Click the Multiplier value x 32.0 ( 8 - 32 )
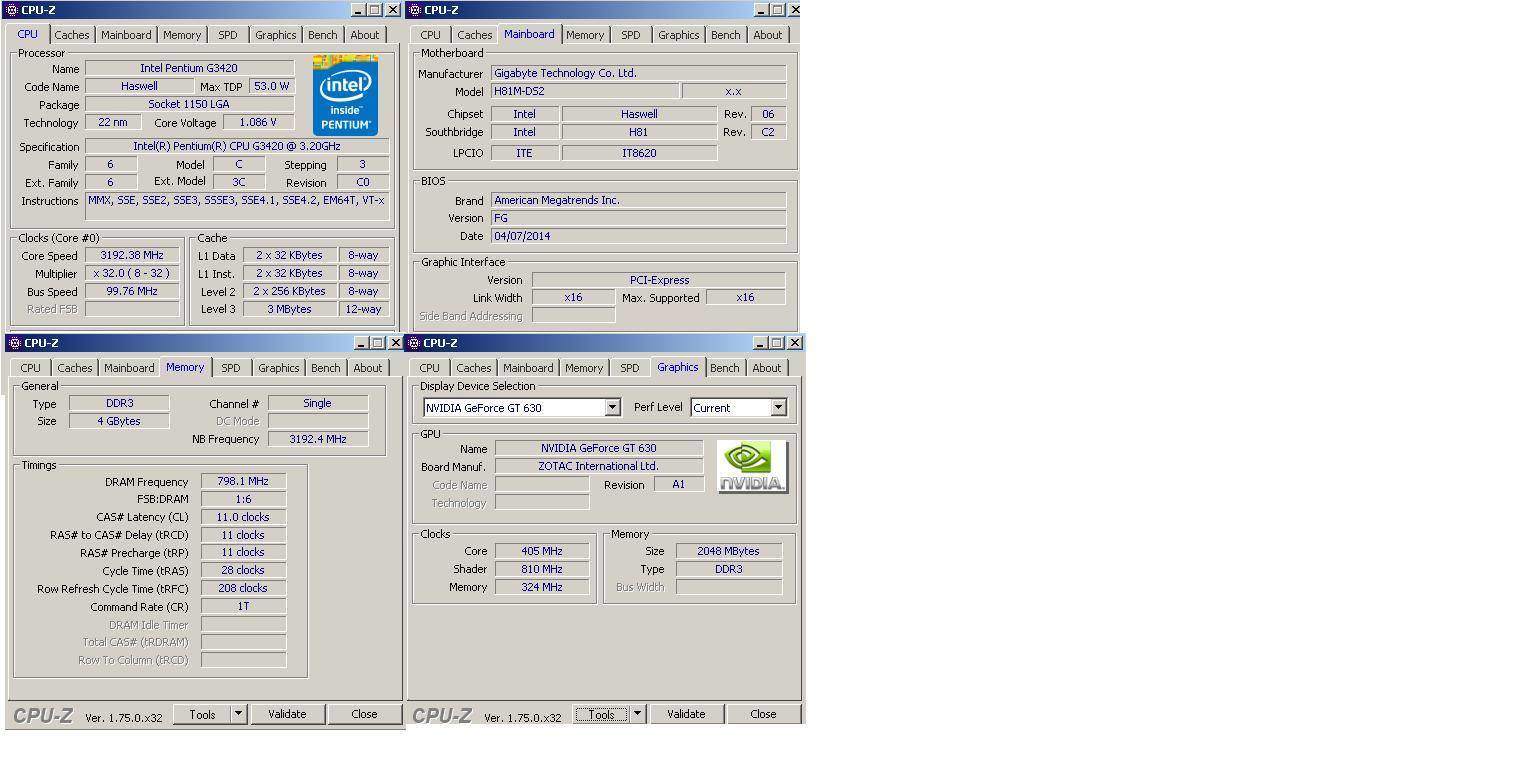 132,273
